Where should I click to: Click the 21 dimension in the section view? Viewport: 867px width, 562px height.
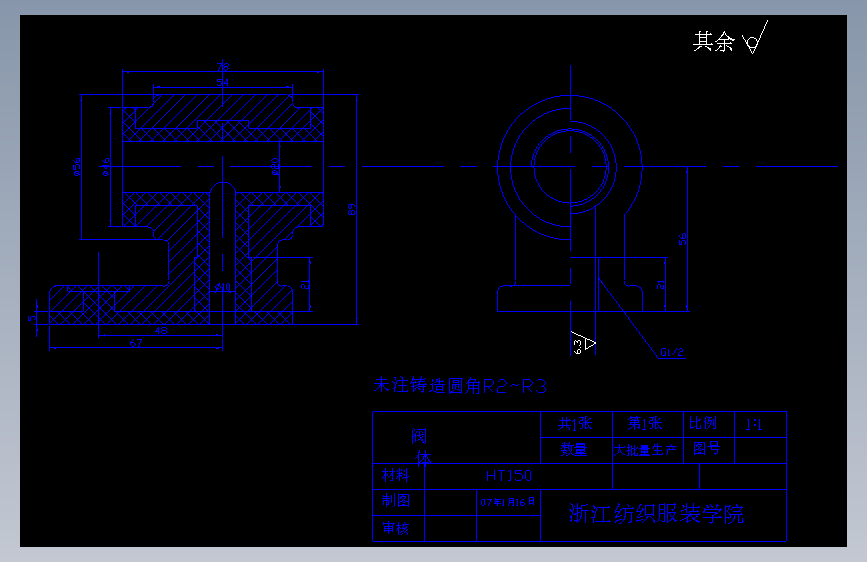tap(305, 284)
